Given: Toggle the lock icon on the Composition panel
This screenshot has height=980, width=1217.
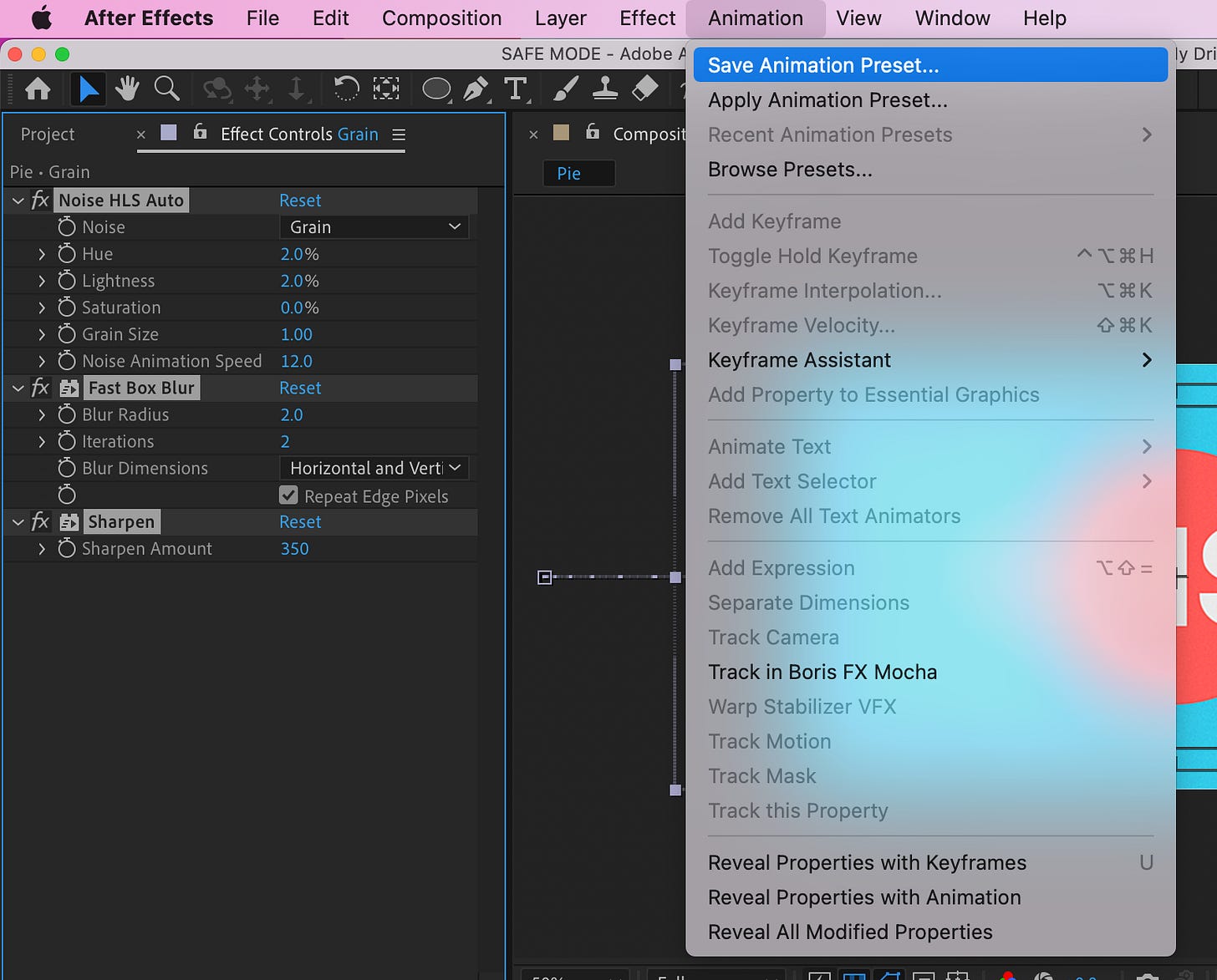Looking at the screenshot, I should pos(593,131).
